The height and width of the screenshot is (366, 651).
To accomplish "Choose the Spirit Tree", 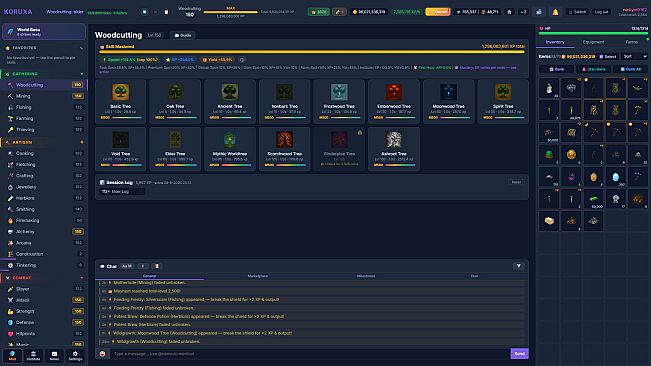I will point(503,102).
